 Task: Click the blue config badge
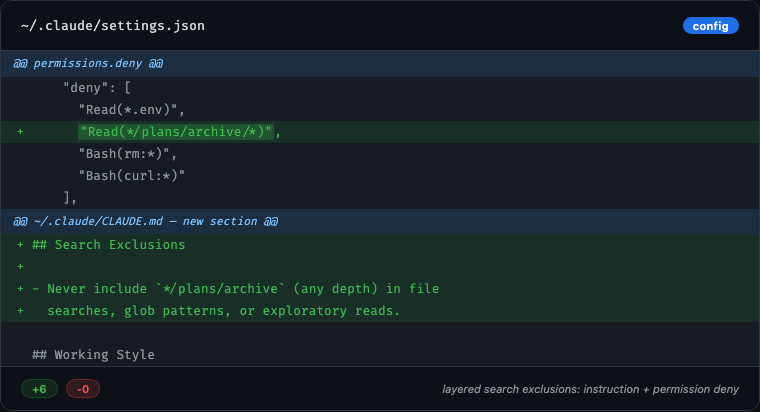click(711, 26)
